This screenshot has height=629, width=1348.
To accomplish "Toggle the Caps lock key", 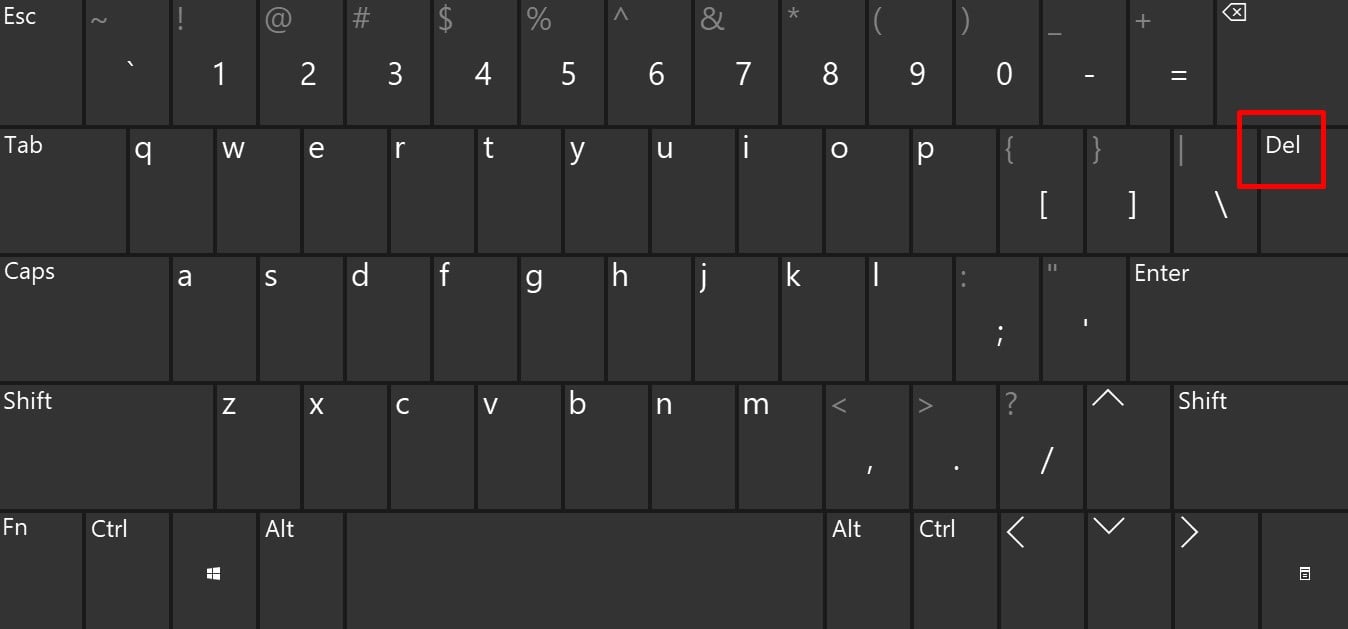I will click(x=84, y=319).
